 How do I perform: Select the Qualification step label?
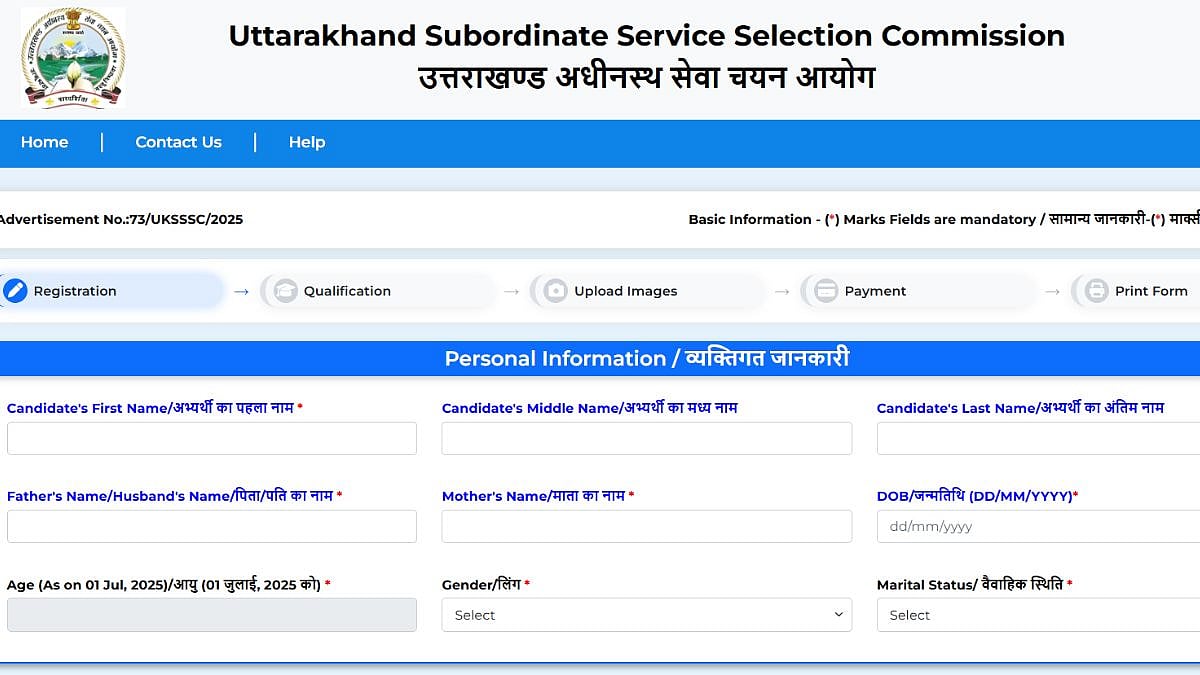347,291
